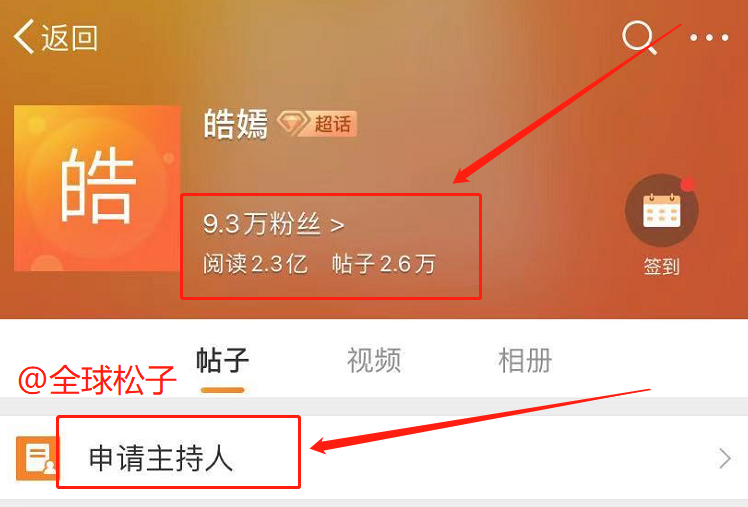Tap the 签到 label
The width and height of the screenshot is (748, 507).
pyautogui.click(x=661, y=267)
